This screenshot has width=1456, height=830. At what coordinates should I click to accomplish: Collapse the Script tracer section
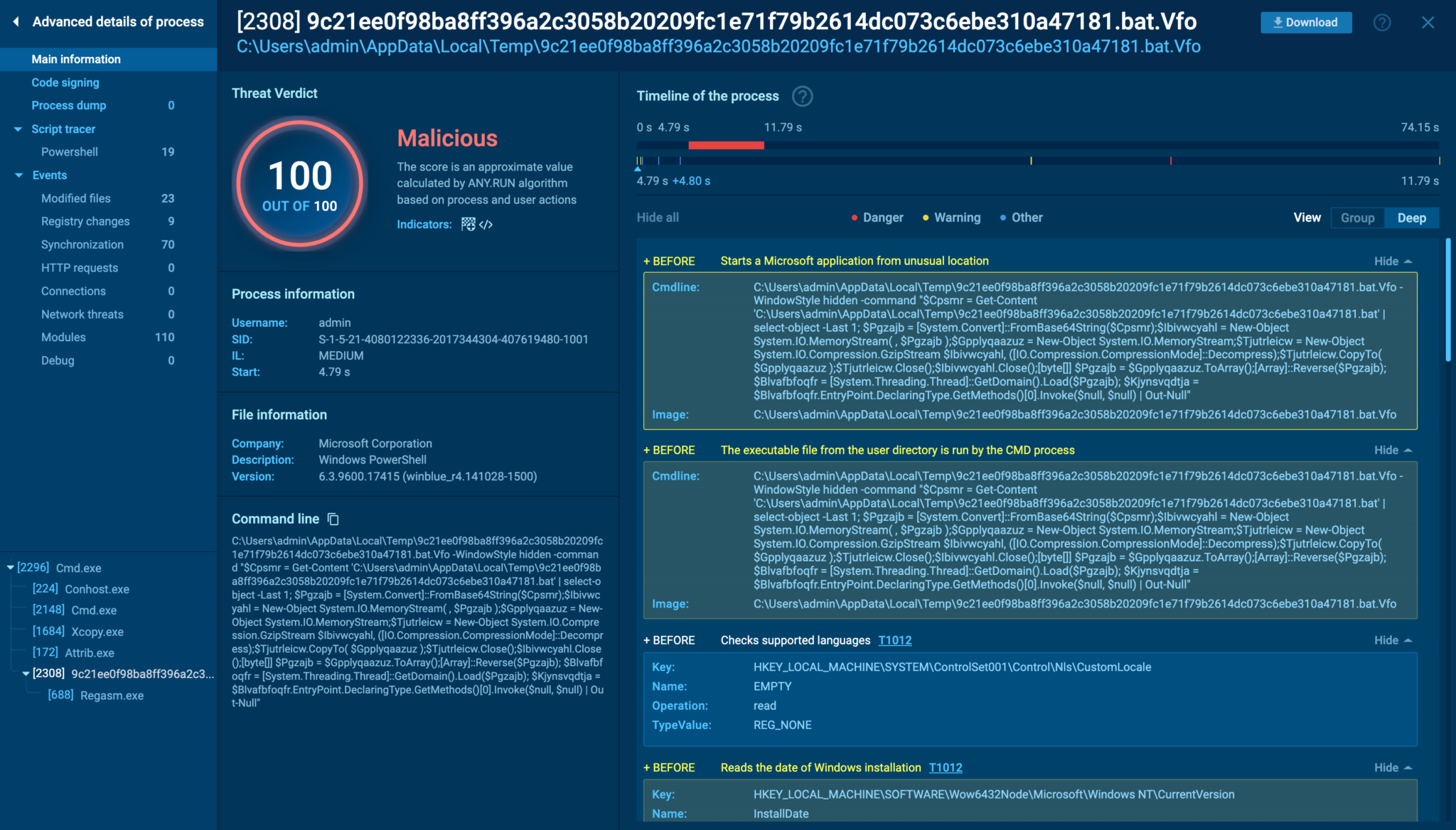click(18, 129)
